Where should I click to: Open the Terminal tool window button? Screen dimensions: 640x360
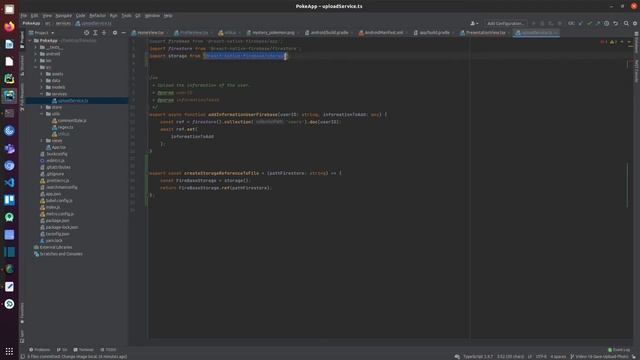[84, 350]
